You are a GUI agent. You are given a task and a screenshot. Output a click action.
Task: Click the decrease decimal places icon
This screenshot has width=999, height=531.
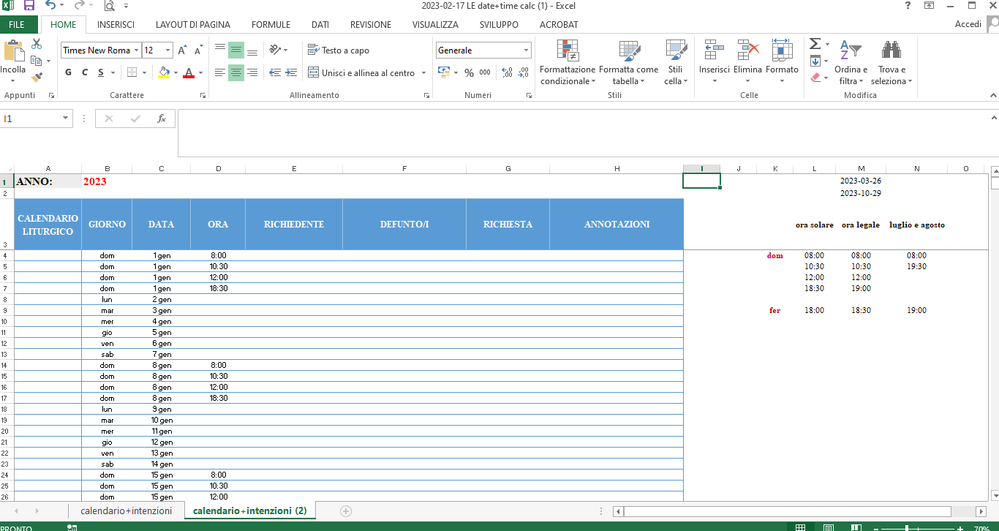[x=524, y=73]
